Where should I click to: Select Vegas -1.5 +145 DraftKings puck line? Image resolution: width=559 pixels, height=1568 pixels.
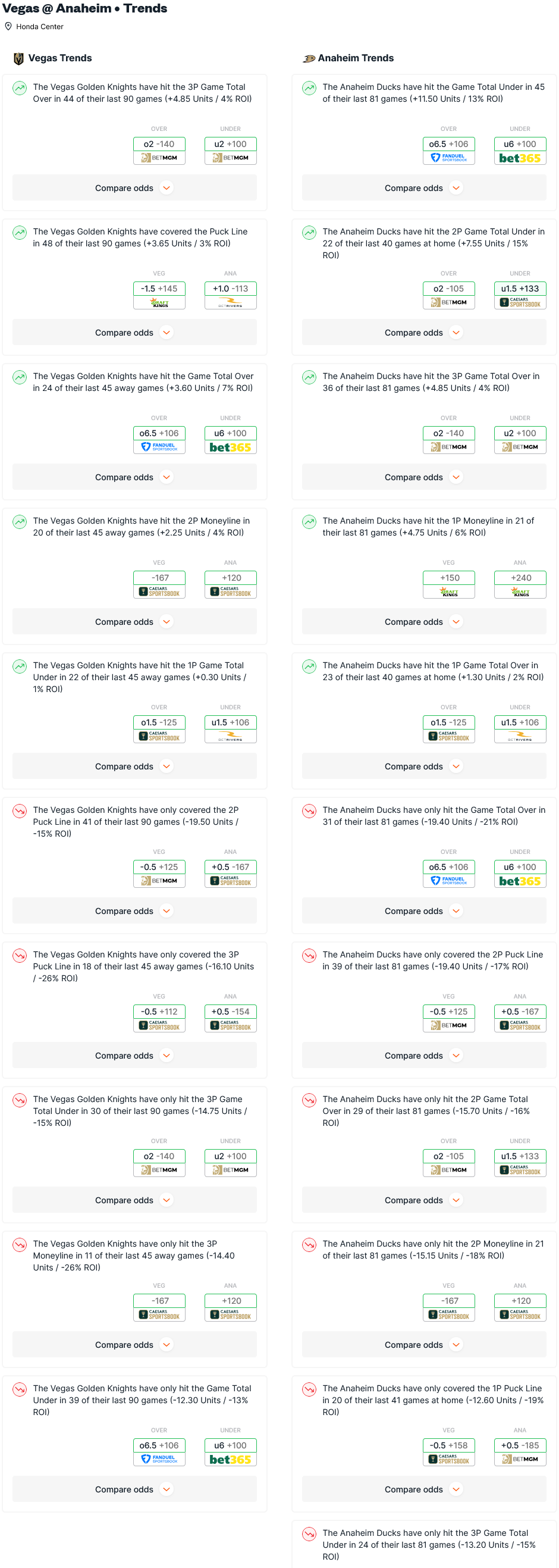159,295
